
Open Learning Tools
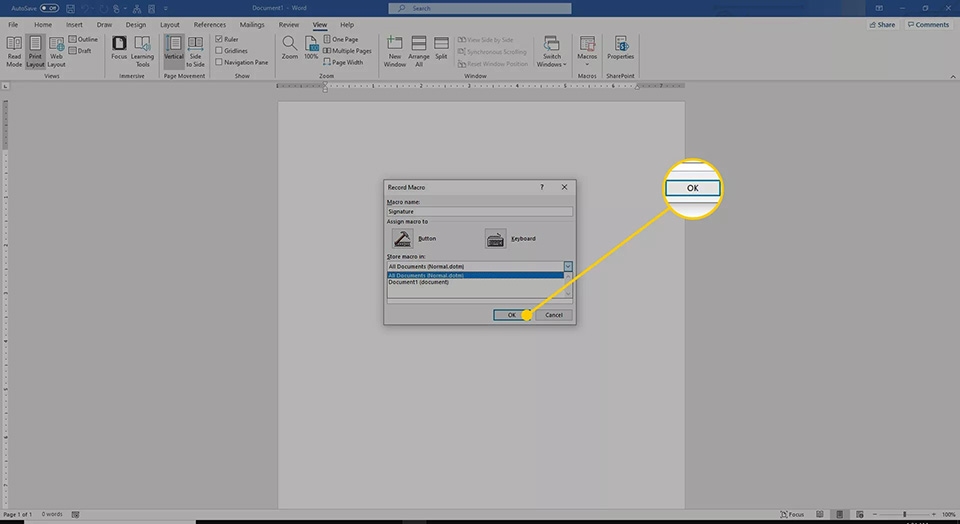click(x=142, y=51)
